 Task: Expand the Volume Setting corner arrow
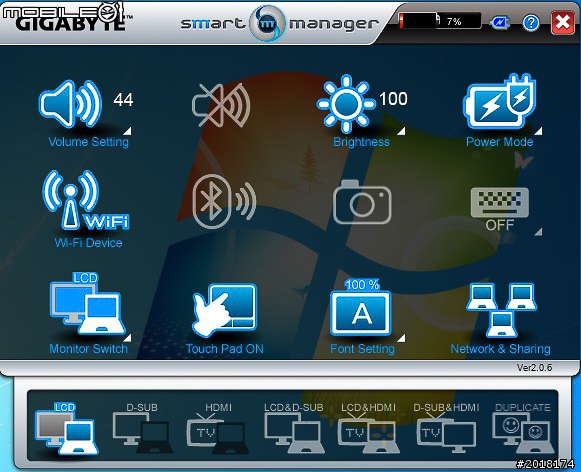coord(127,131)
